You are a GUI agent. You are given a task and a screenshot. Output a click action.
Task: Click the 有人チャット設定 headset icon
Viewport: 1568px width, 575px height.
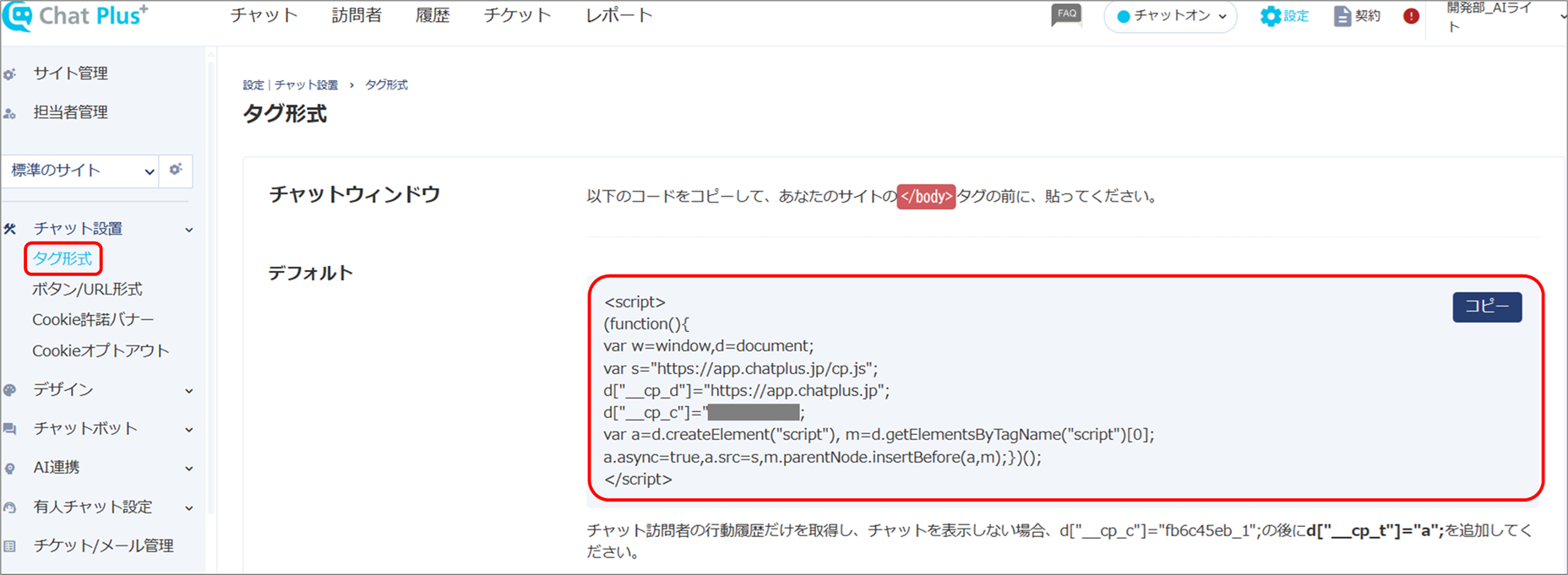pyautogui.click(x=10, y=507)
